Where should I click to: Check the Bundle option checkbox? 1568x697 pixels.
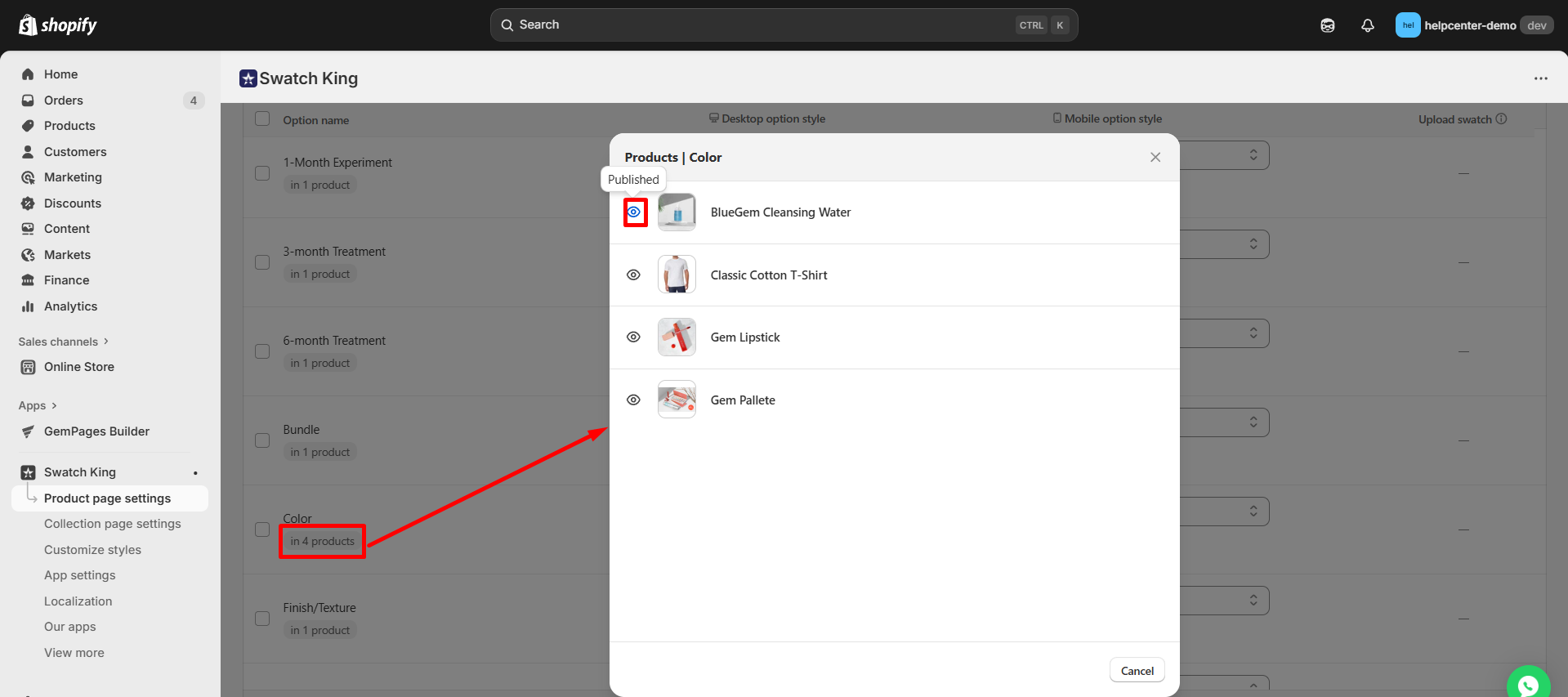(x=262, y=440)
